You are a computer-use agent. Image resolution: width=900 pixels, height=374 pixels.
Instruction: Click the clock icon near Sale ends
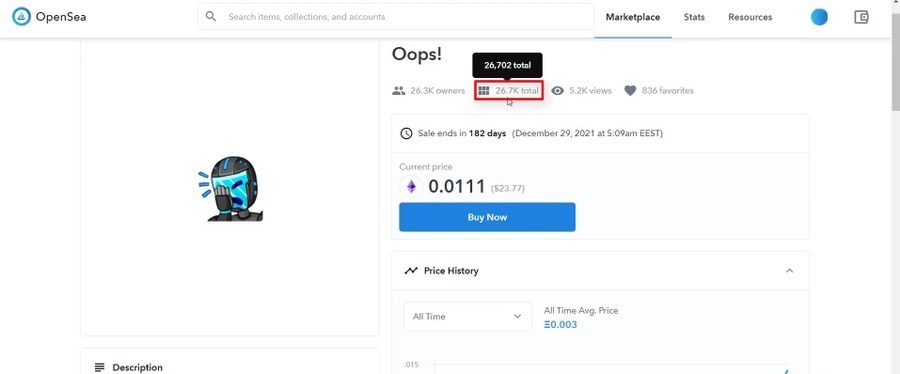tap(406, 134)
